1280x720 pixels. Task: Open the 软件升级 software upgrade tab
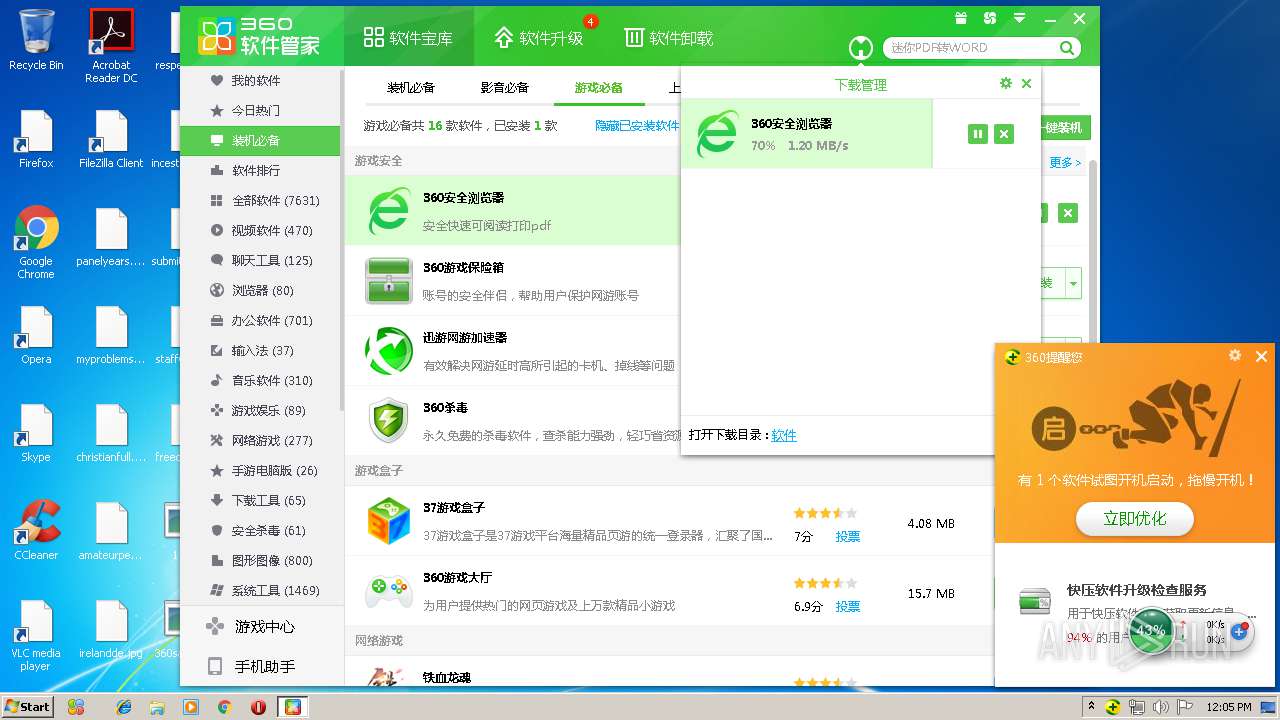[x=539, y=38]
